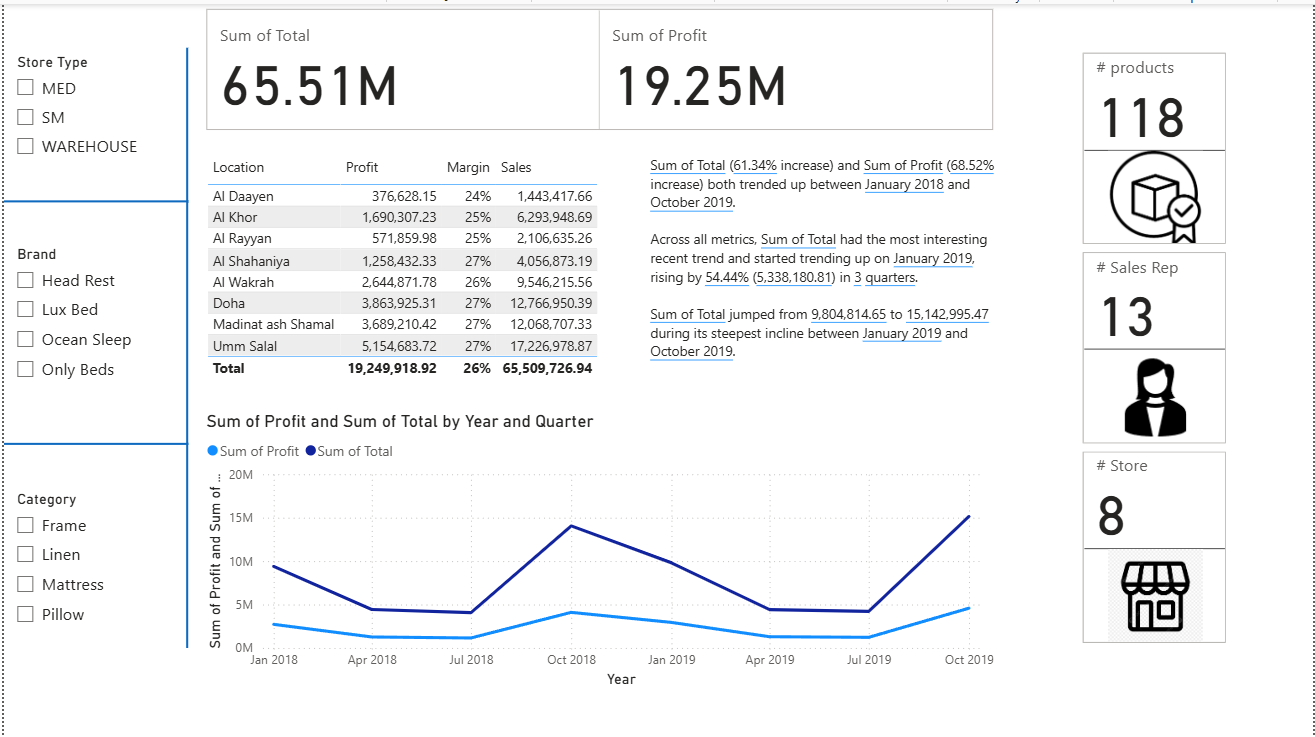Click the Oct 2018 x-axis label
This screenshot has width=1315, height=737.
(571, 660)
